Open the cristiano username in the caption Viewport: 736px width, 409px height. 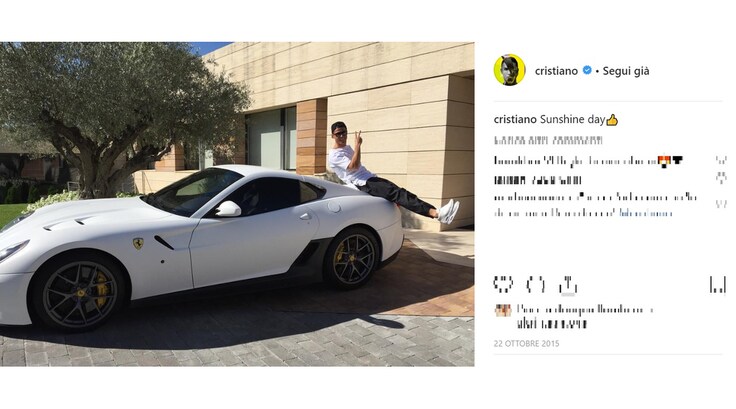(515, 119)
